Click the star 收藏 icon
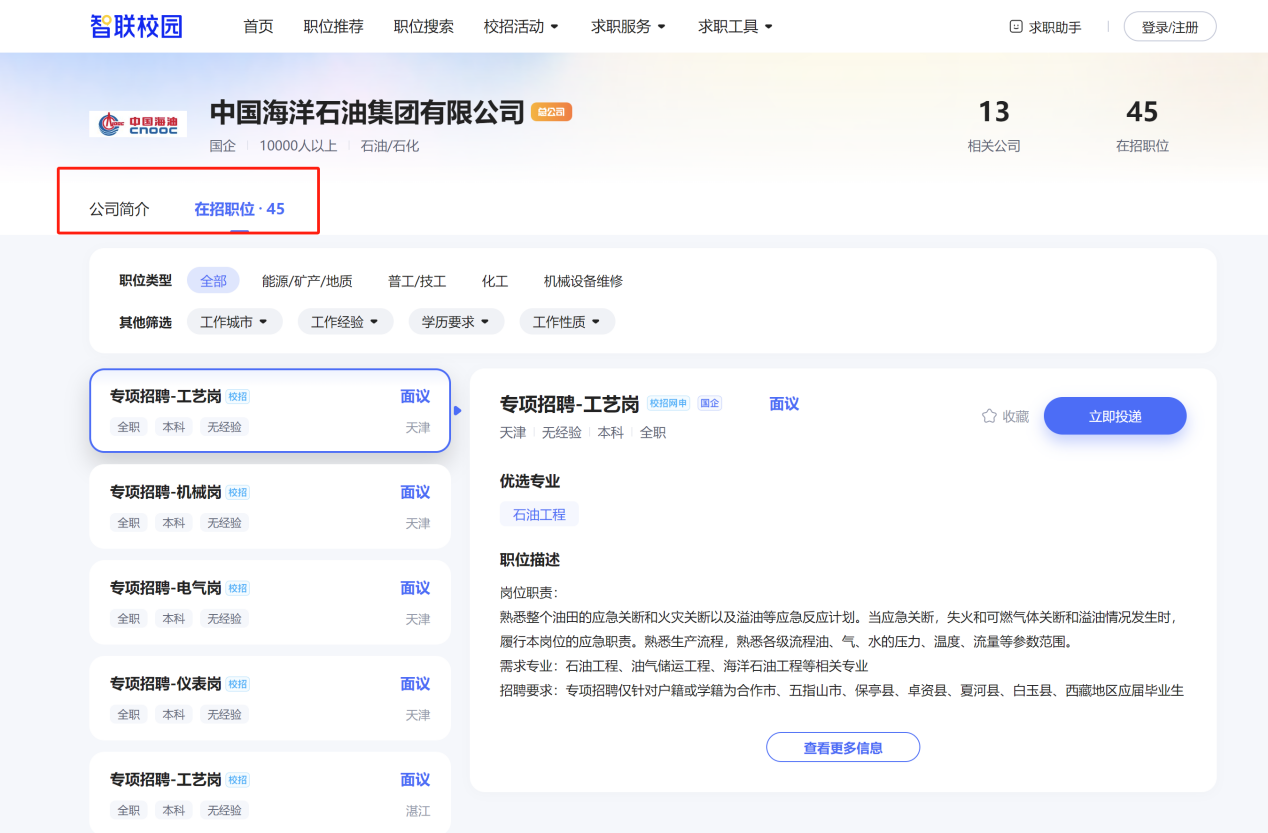1268x833 pixels. pyautogui.click(x=989, y=416)
